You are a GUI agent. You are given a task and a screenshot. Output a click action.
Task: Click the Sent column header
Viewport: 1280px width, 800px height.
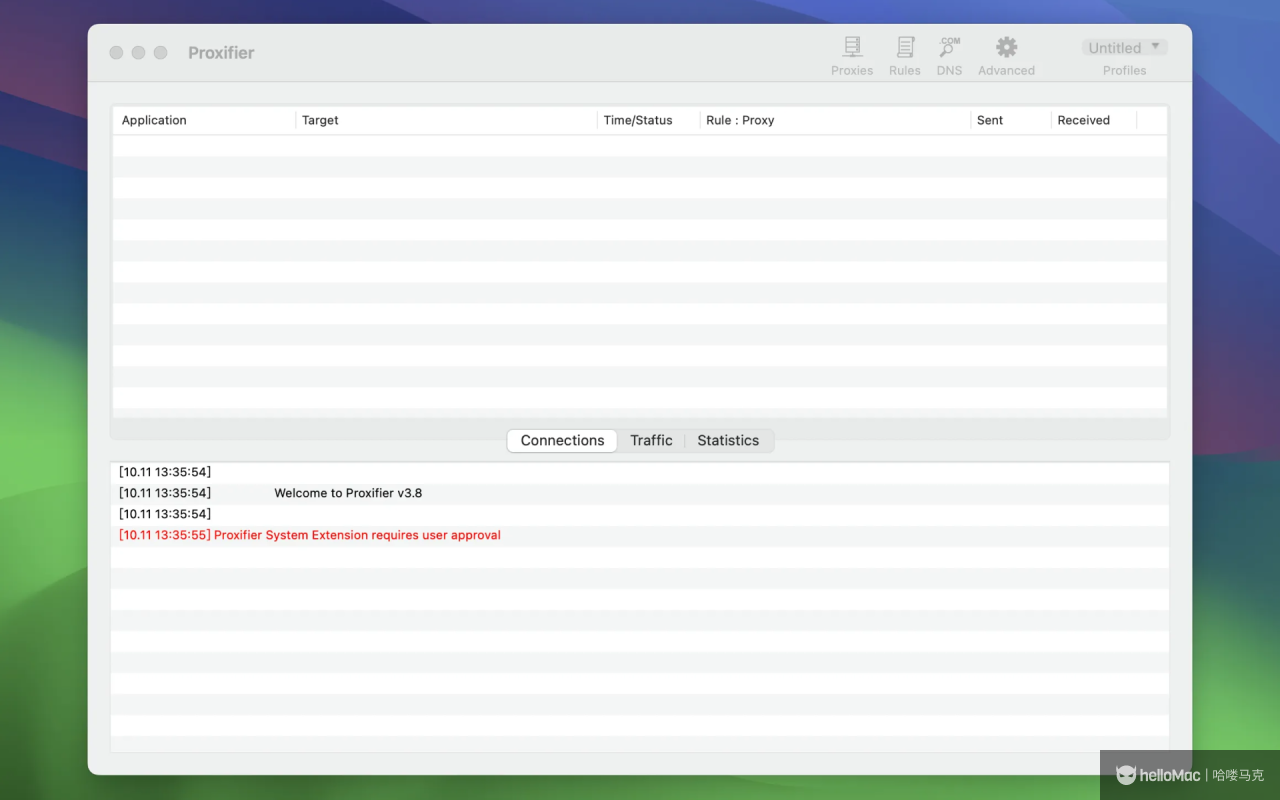pyautogui.click(x=1011, y=120)
